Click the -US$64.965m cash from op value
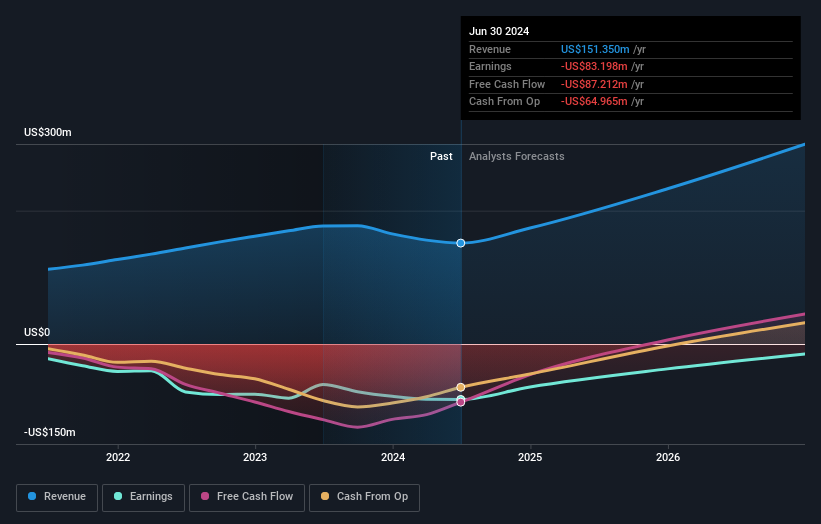Image resolution: width=821 pixels, height=524 pixels. pyautogui.click(x=594, y=102)
